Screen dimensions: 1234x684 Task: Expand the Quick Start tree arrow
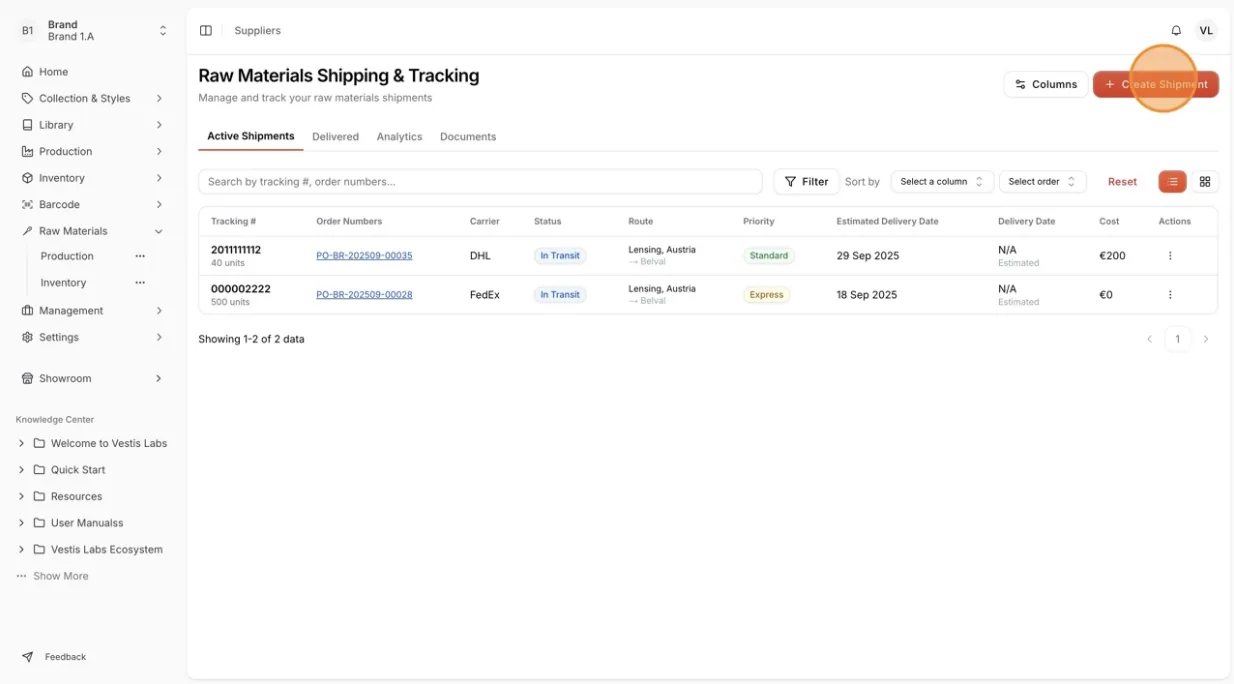click(x=21, y=470)
